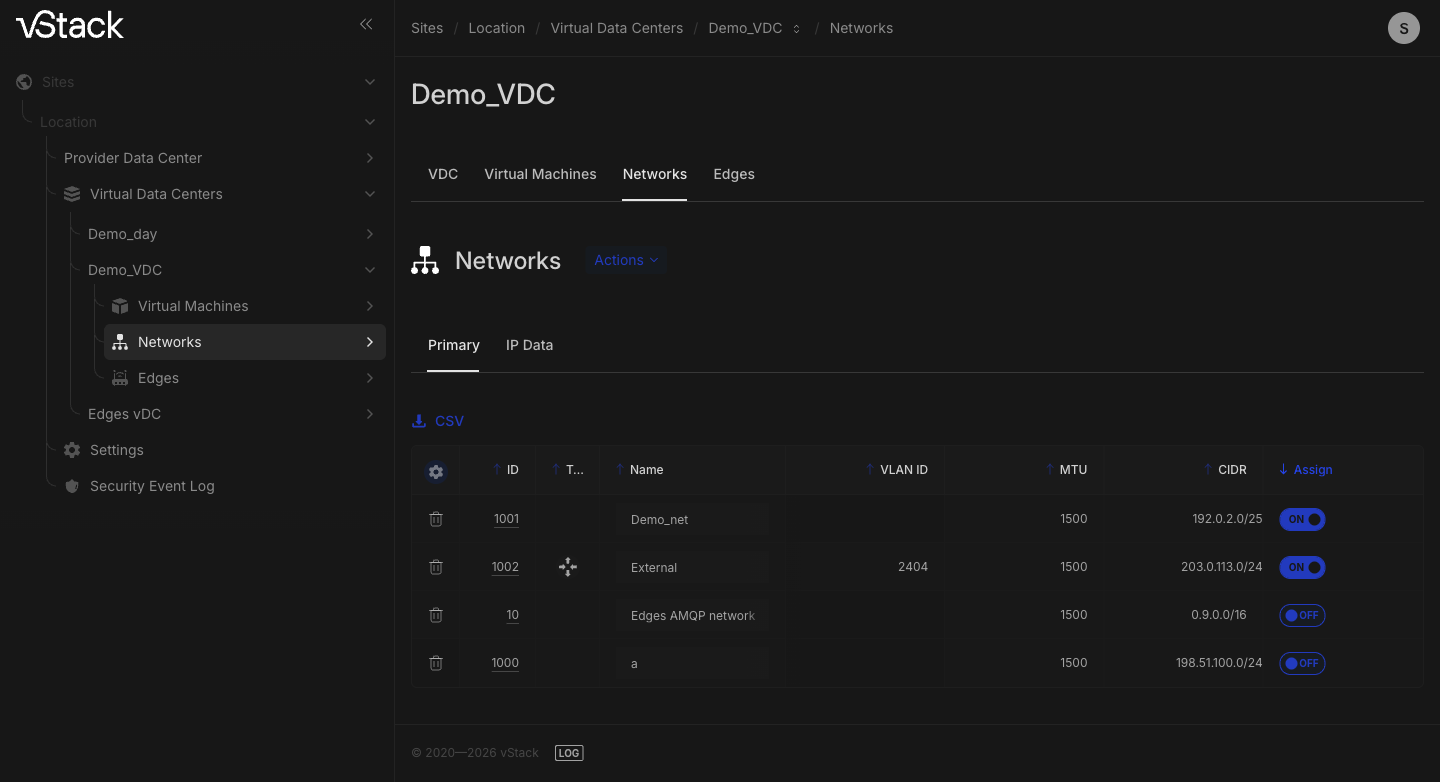Expand the Demo_day chevron
1440x782 pixels.
click(x=370, y=234)
